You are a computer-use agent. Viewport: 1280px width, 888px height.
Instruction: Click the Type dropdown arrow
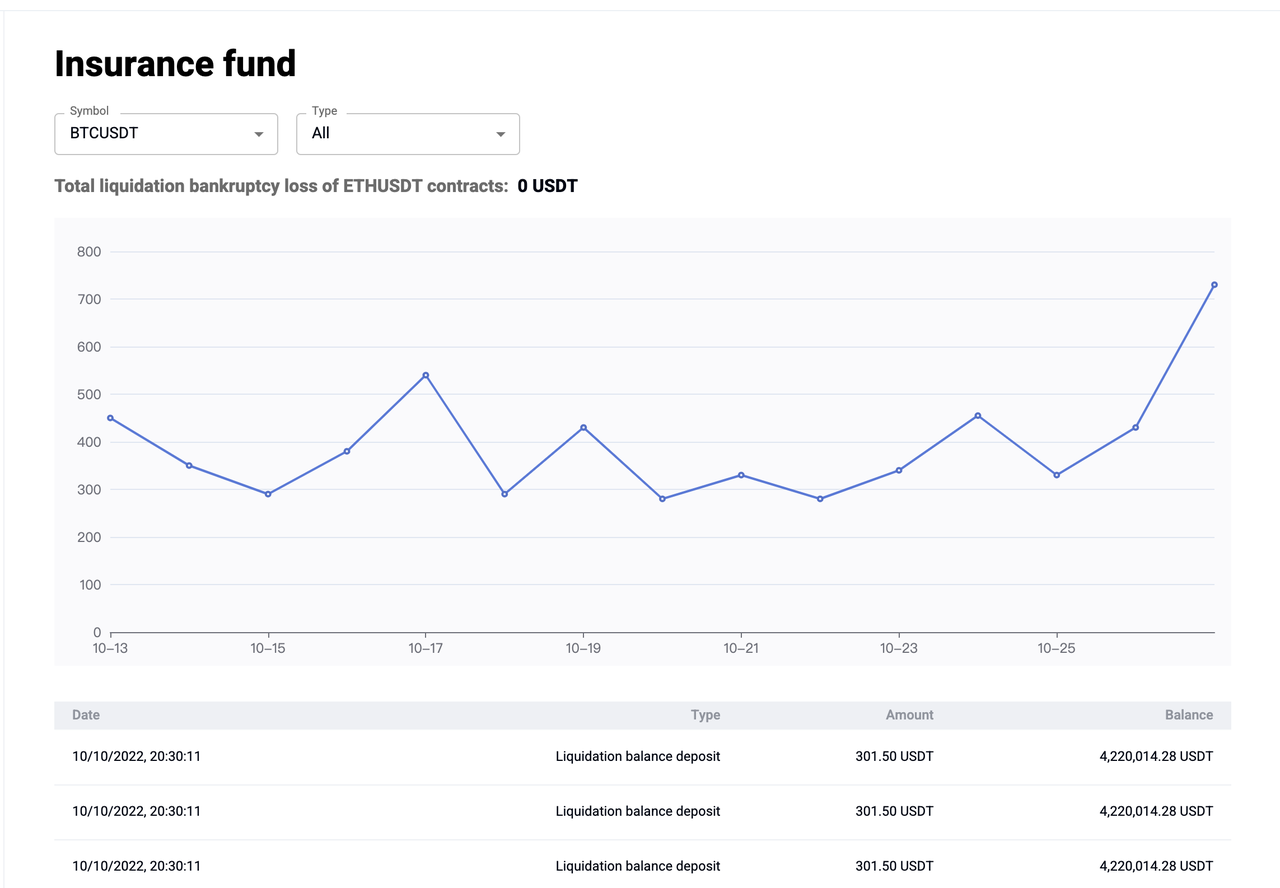(500, 134)
